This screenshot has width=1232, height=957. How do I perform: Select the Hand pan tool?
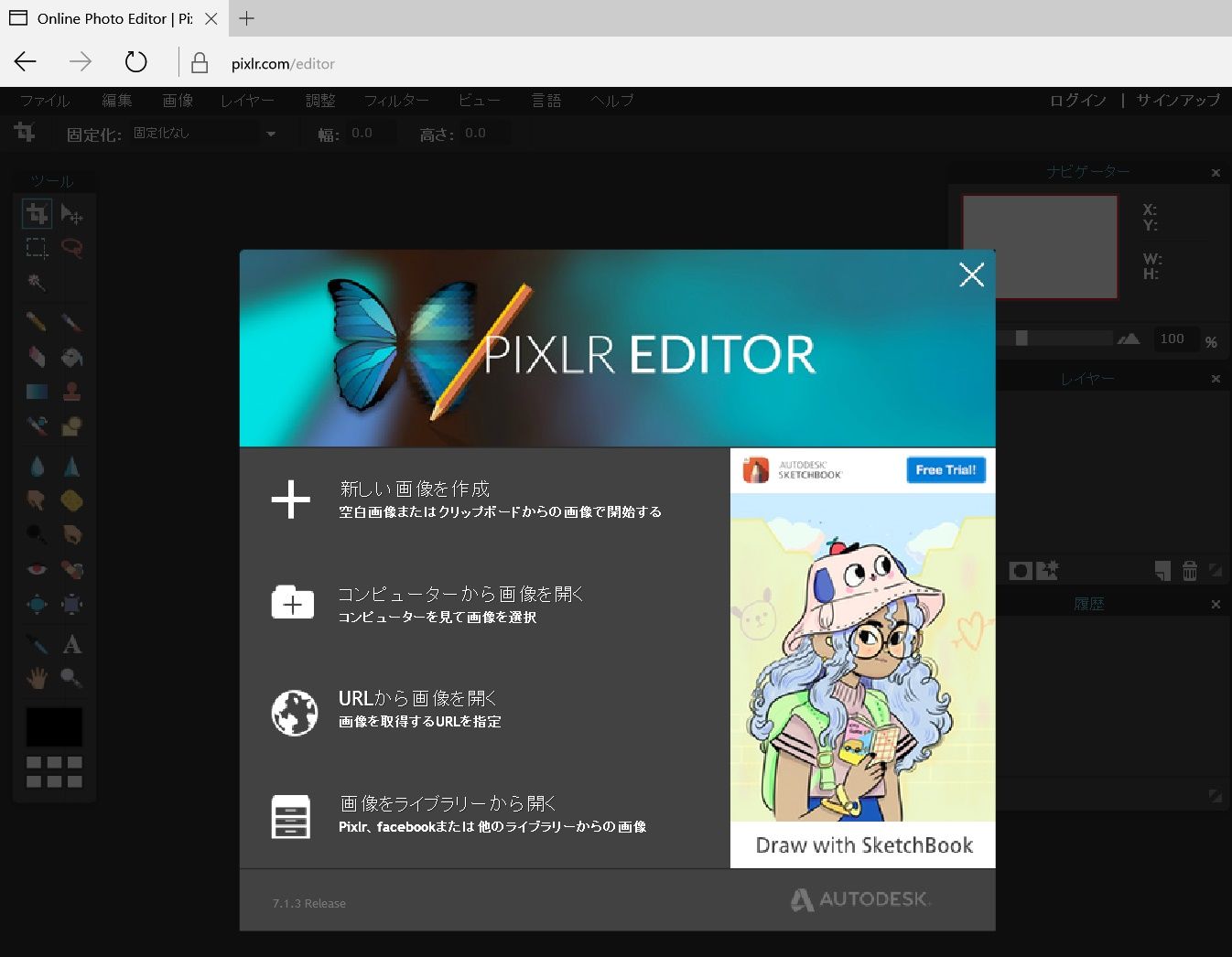point(37,678)
